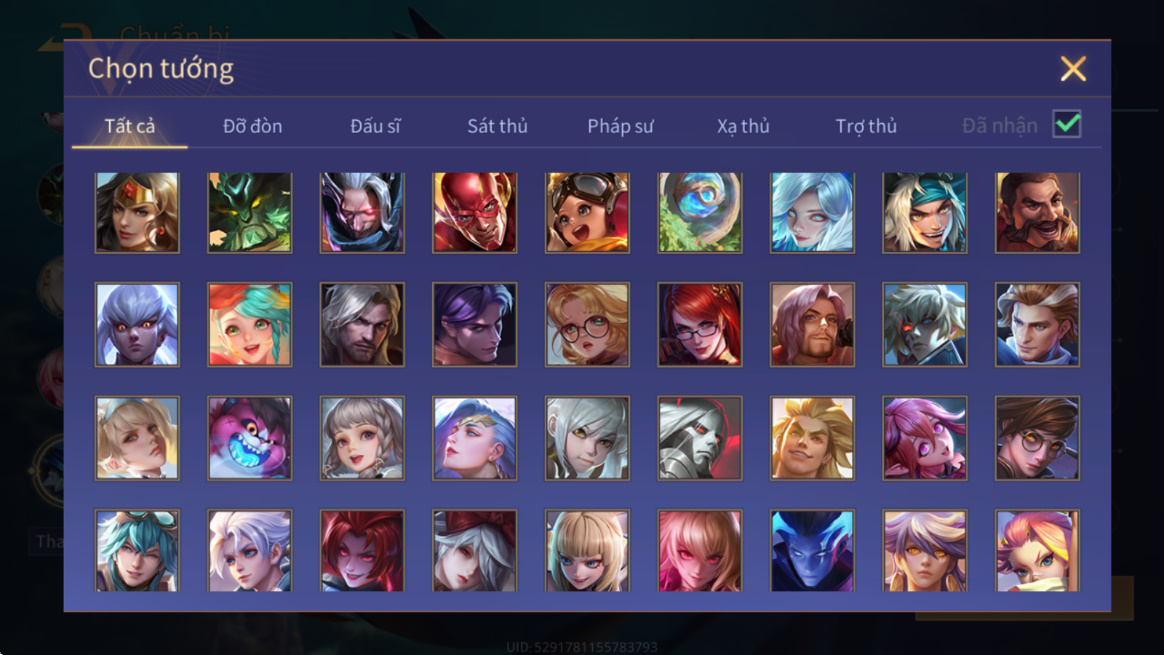Screen dimensions: 1164x655
Task: Choose the red Flash hero portrait
Action: (474, 213)
